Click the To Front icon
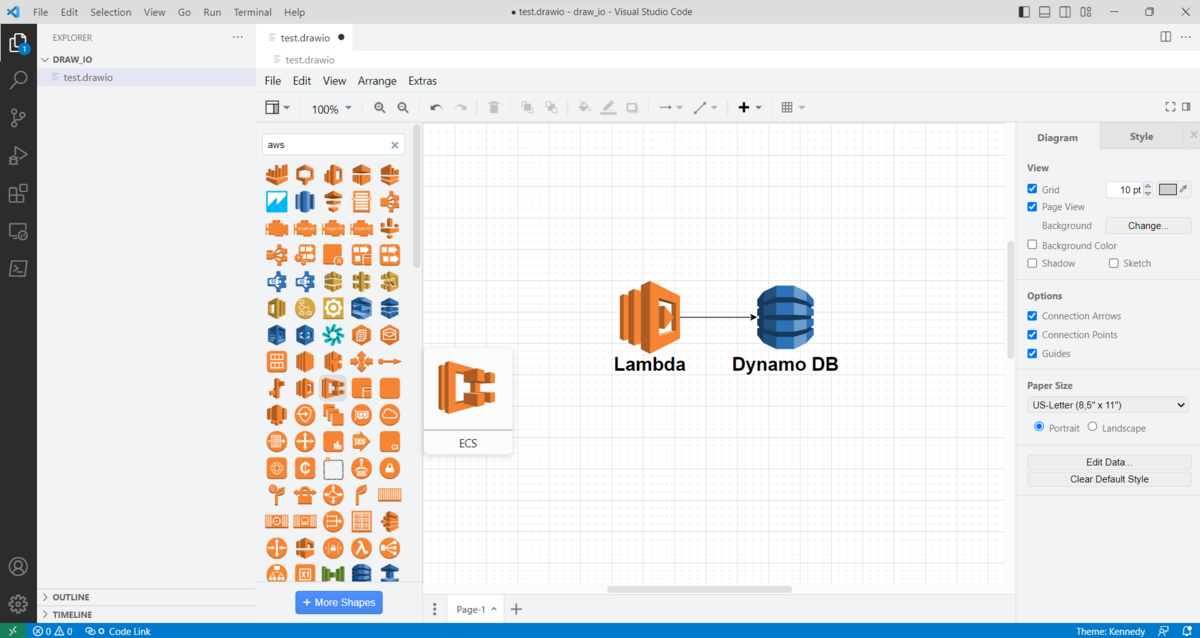 pos(527,108)
